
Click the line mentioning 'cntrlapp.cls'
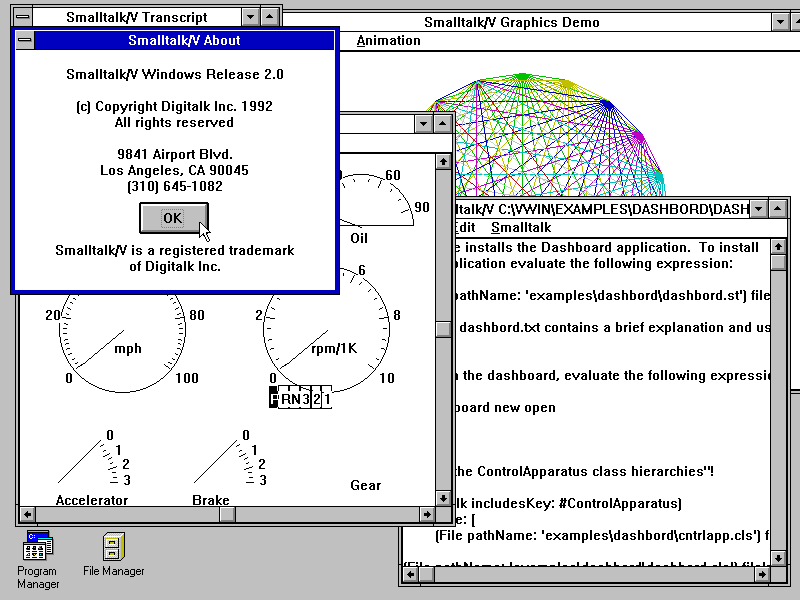click(x=602, y=535)
